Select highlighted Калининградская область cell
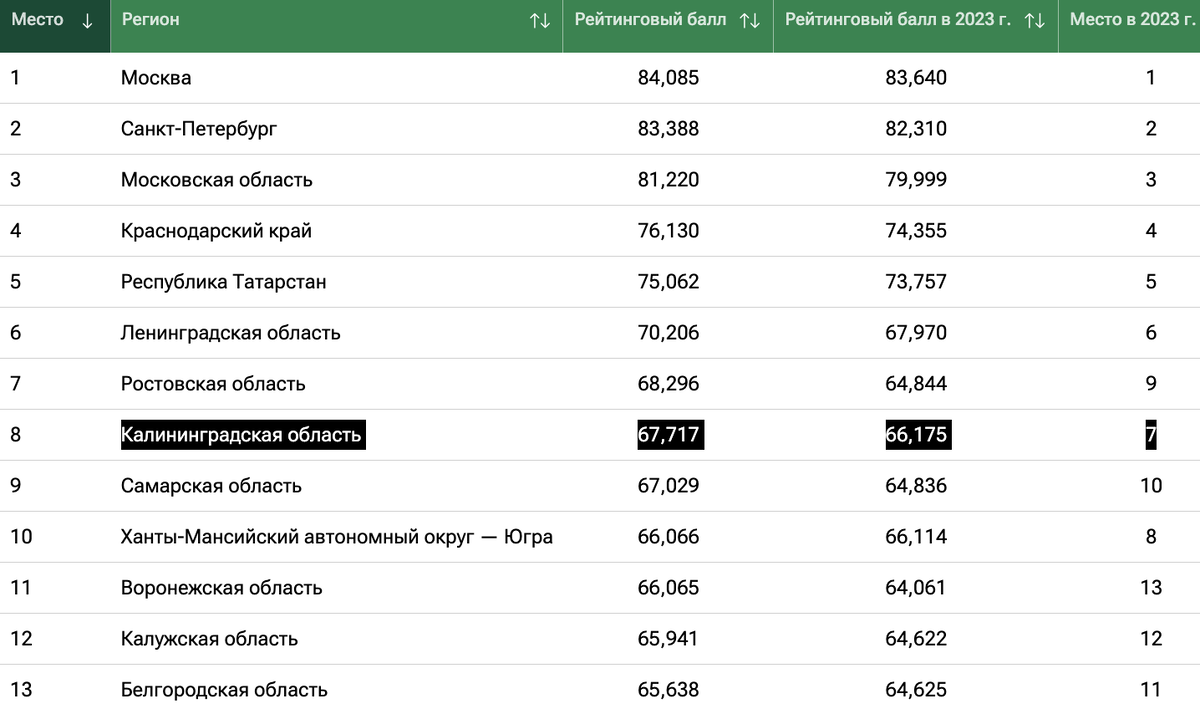Viewport: 1200px width, 714px height. (243, 435)
